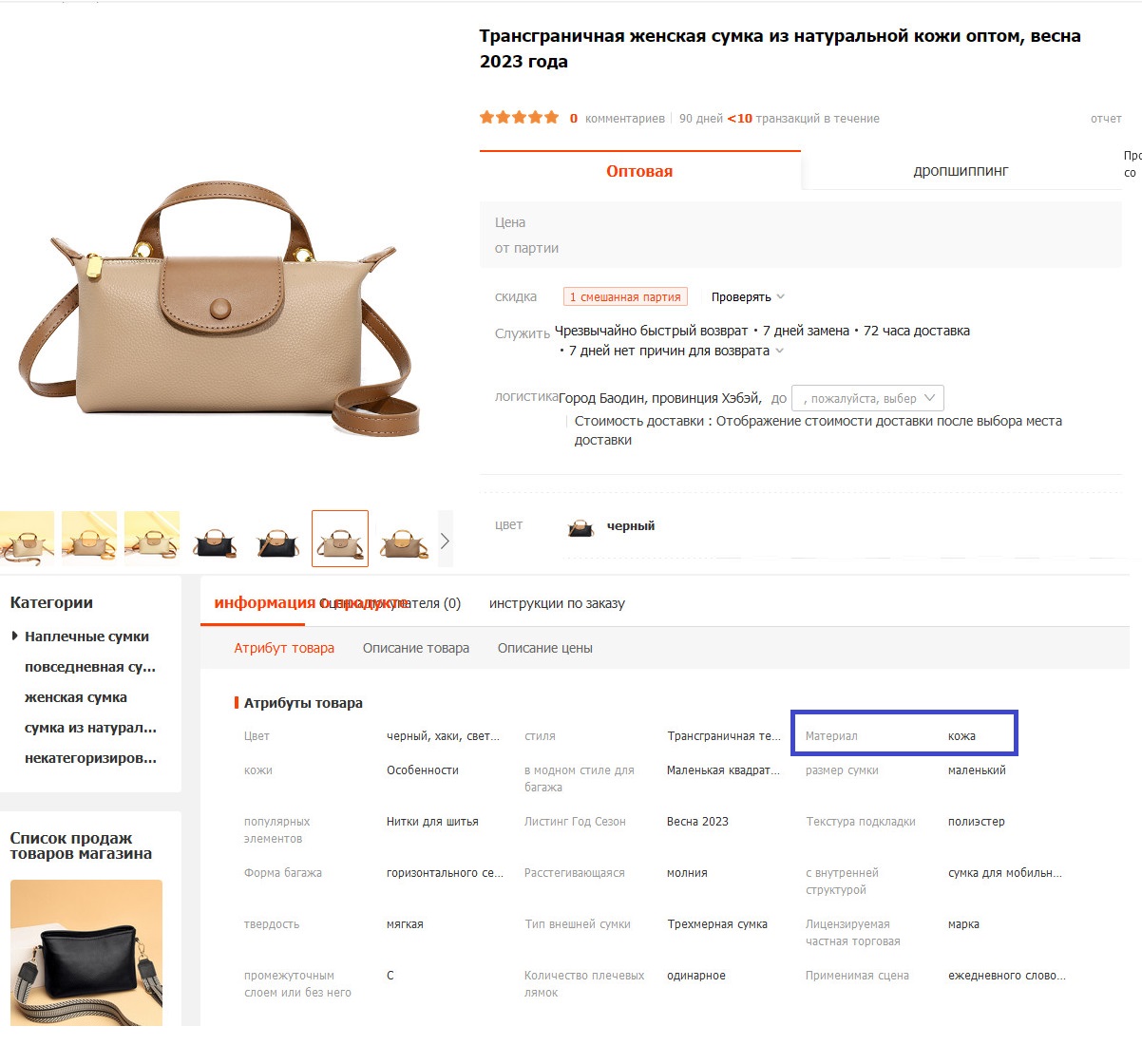Click the five-star rating icons

click(x=519, y=118)
